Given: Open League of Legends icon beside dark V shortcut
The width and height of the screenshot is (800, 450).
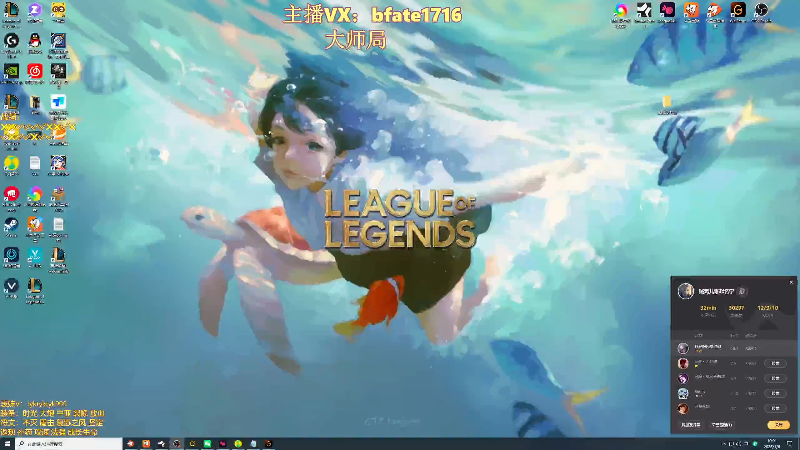Looking at the screenshot, I should pyautogui.click(x=35, y=286).
